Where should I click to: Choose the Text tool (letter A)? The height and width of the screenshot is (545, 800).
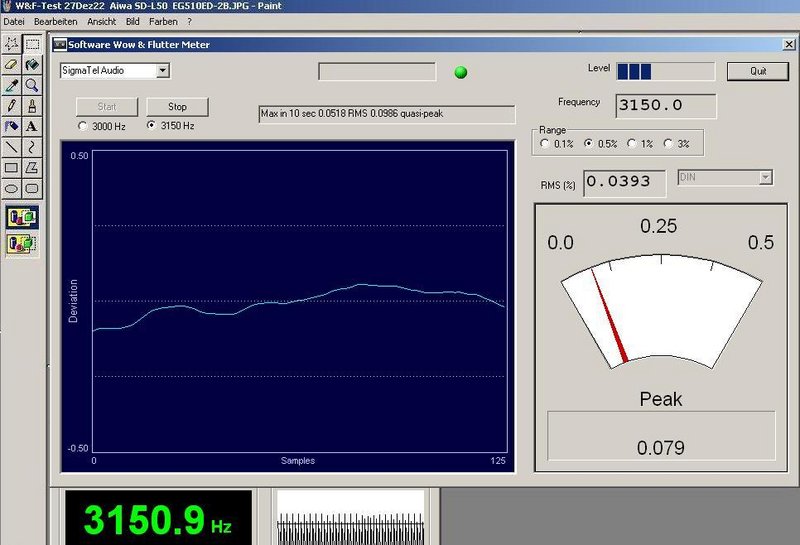pyautogui.click(x=32, y=126)
